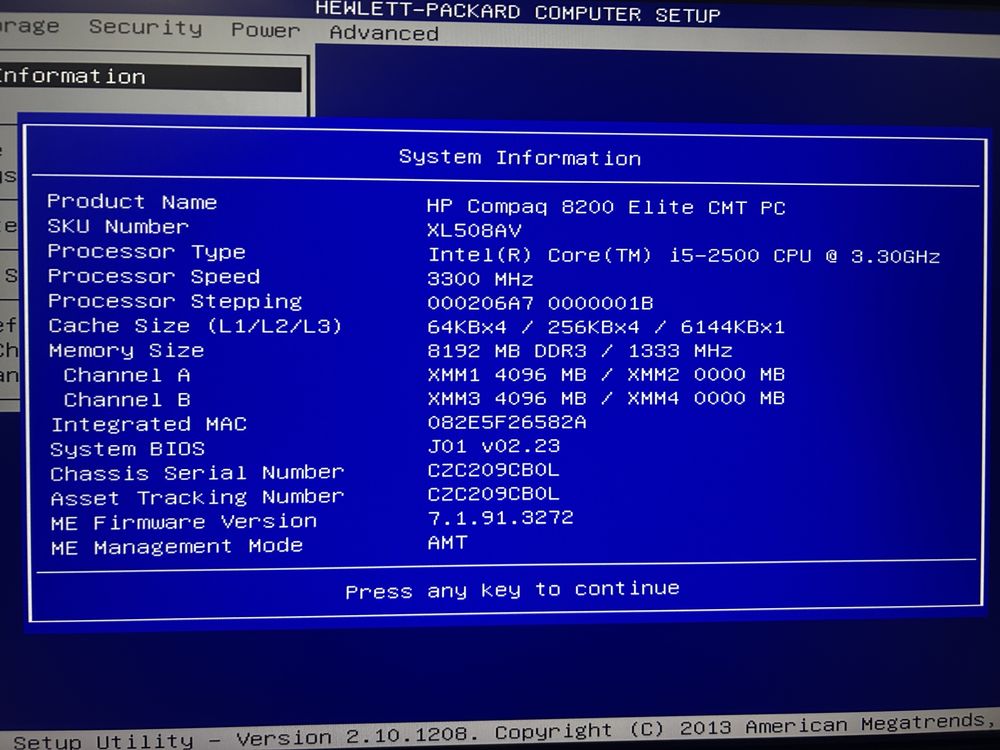Click the chassis serial value CZC209CB0L
Screen dimensions: 1000x750
494,469
